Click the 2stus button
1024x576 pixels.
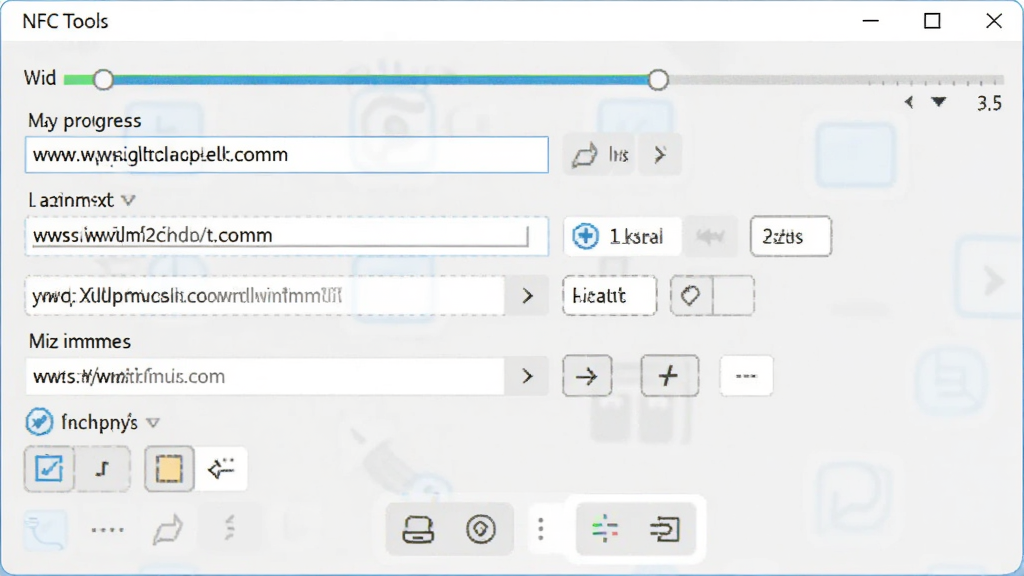click(x=790, y=236)
